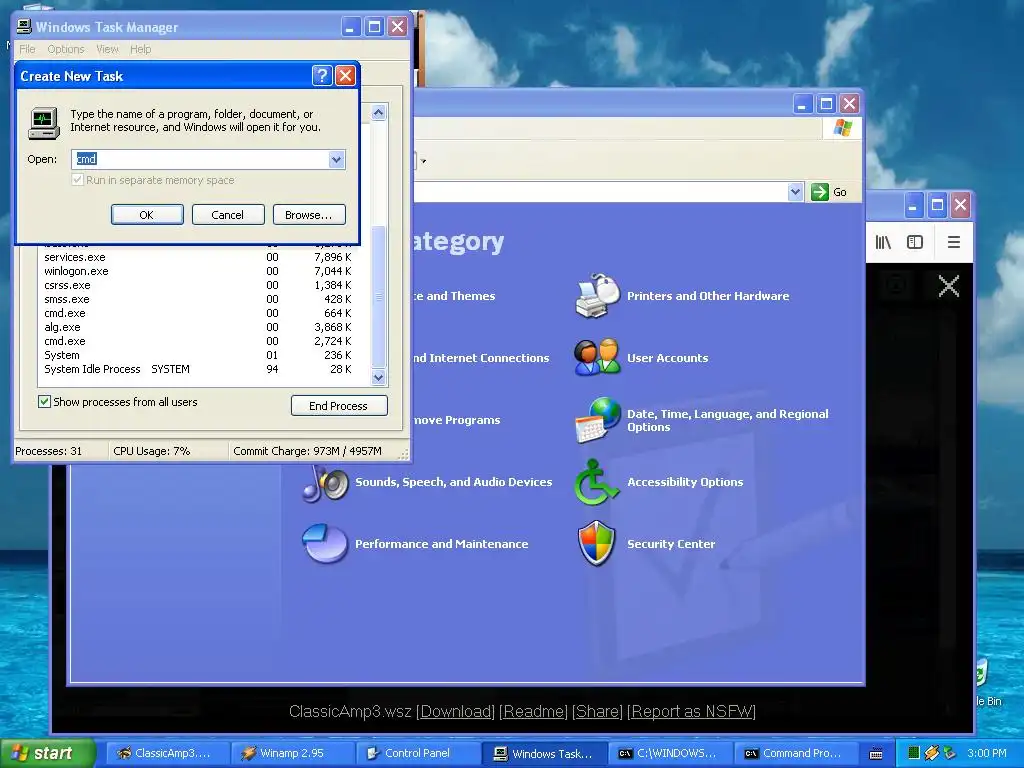Open the Help menu in Task Manager
Screen dimensions: 1024x768
(x=140, y=49)
